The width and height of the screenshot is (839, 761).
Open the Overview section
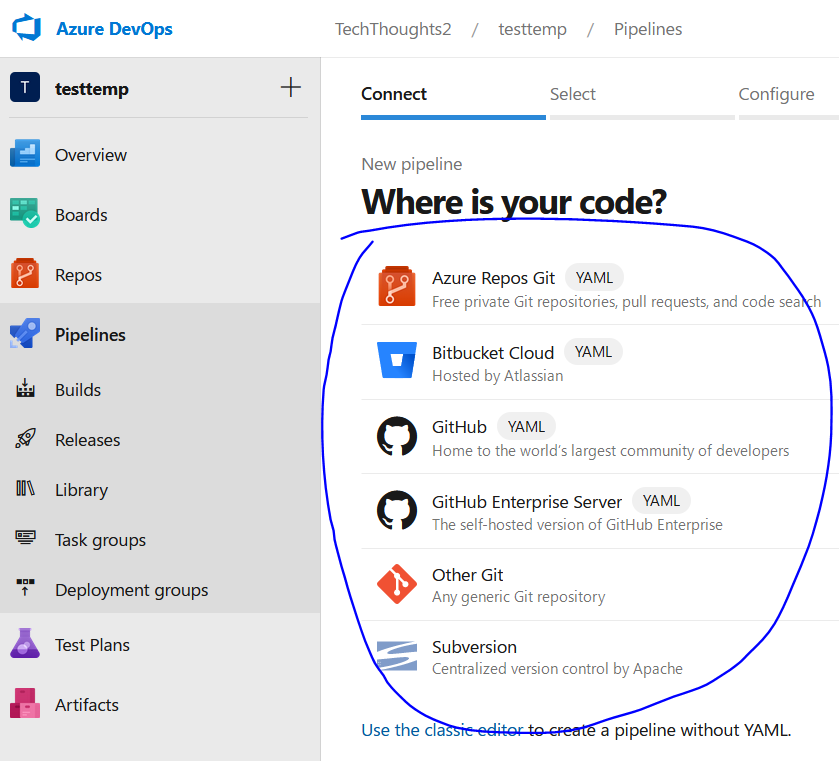point(90,155)
